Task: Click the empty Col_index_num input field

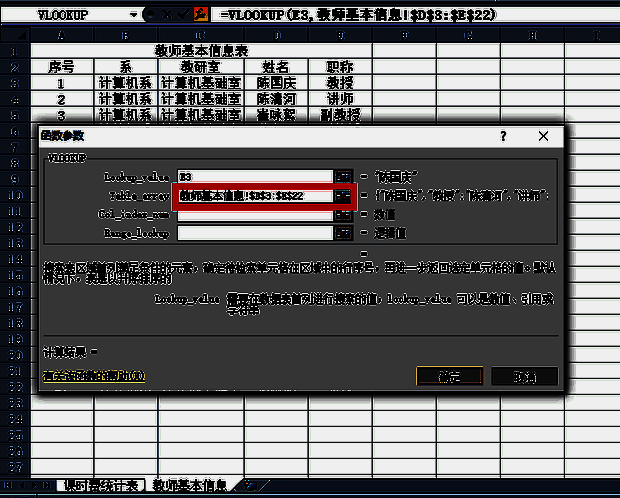Action: (255, 214)
